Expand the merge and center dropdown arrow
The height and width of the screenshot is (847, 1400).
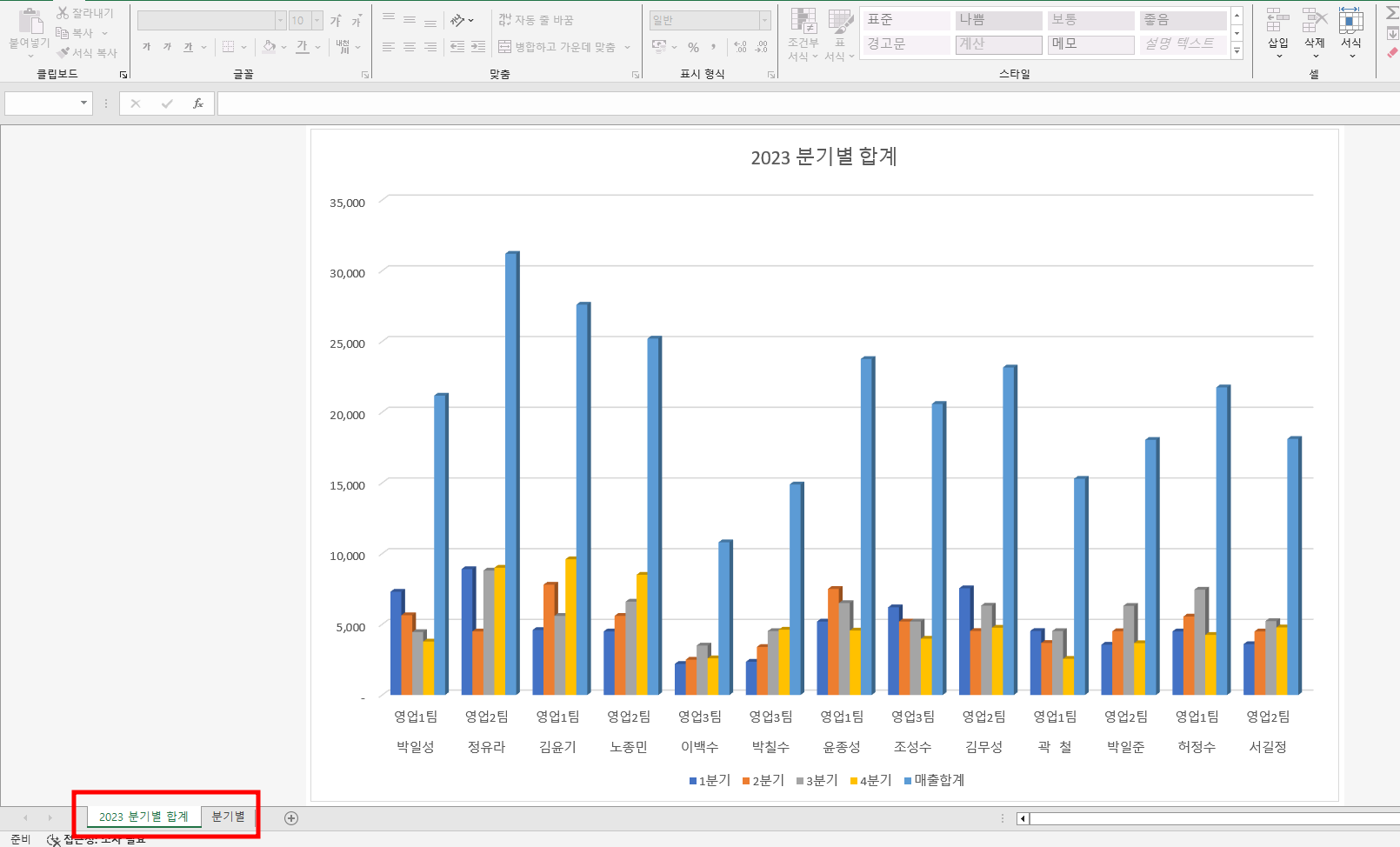(x=627, y=47)
